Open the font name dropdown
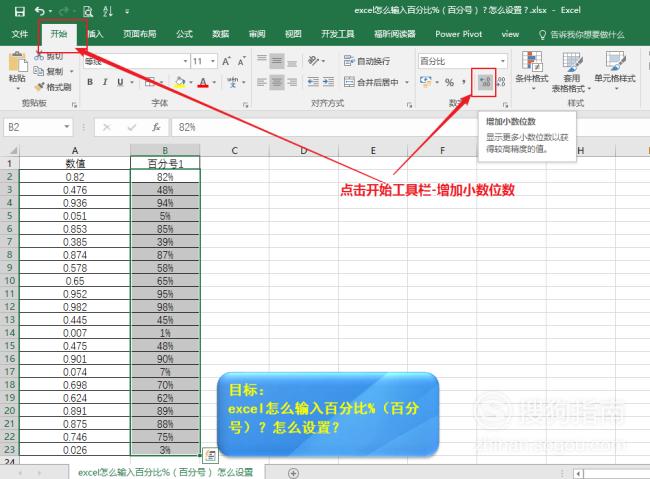This screenshot has width=650, height=479. pyautogui.click(x=185, y=61)
